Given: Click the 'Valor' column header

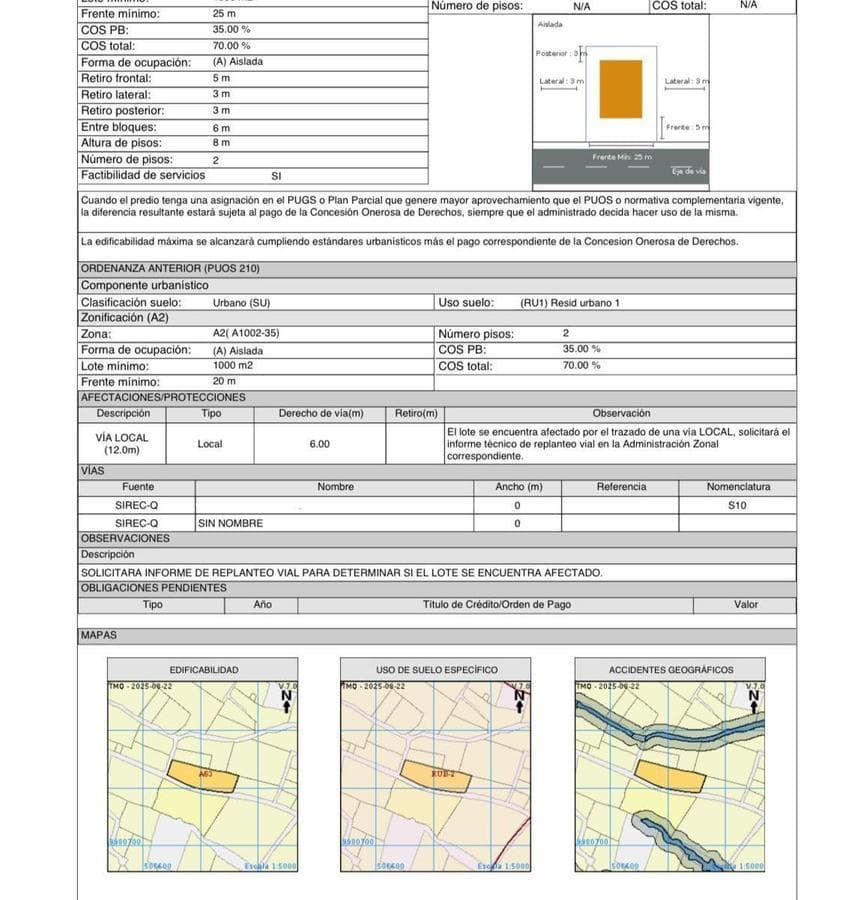Looking at the screenshot, I should point(746,605).
